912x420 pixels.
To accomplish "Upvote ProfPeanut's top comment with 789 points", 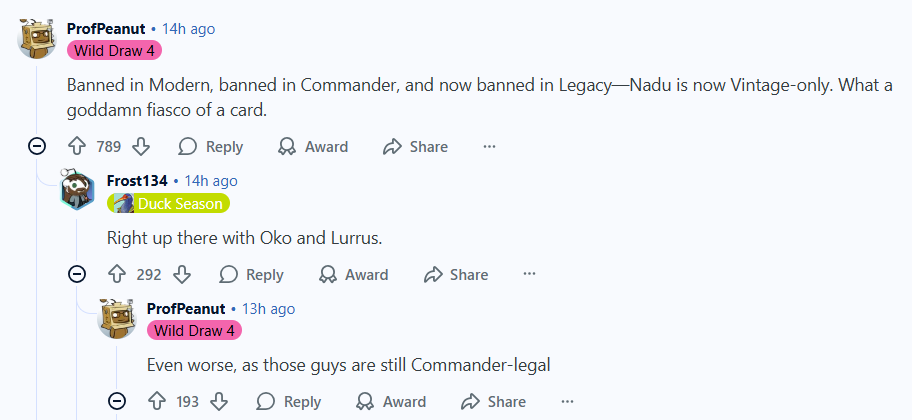I will (77, 147).
